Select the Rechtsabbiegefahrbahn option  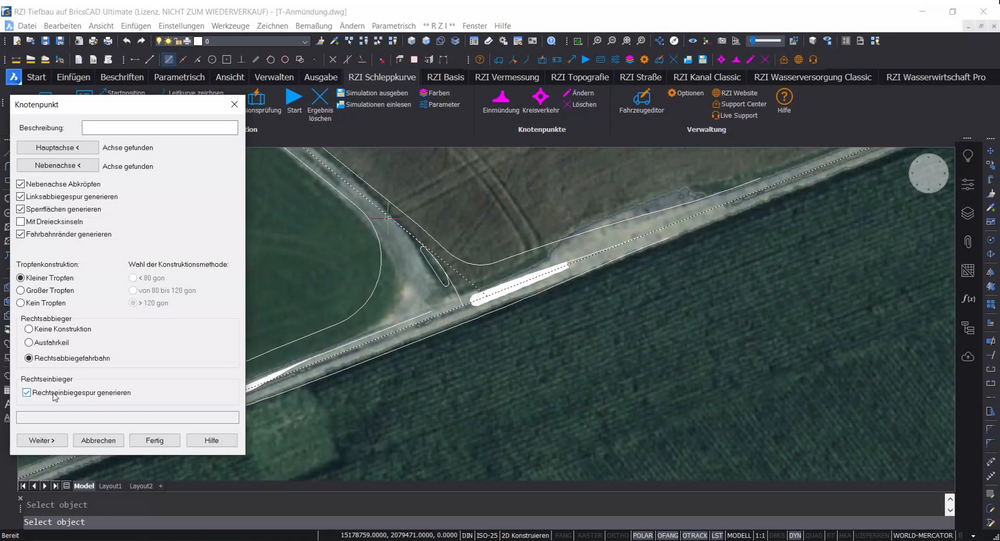pyautogui.click(x=29, y=358)
